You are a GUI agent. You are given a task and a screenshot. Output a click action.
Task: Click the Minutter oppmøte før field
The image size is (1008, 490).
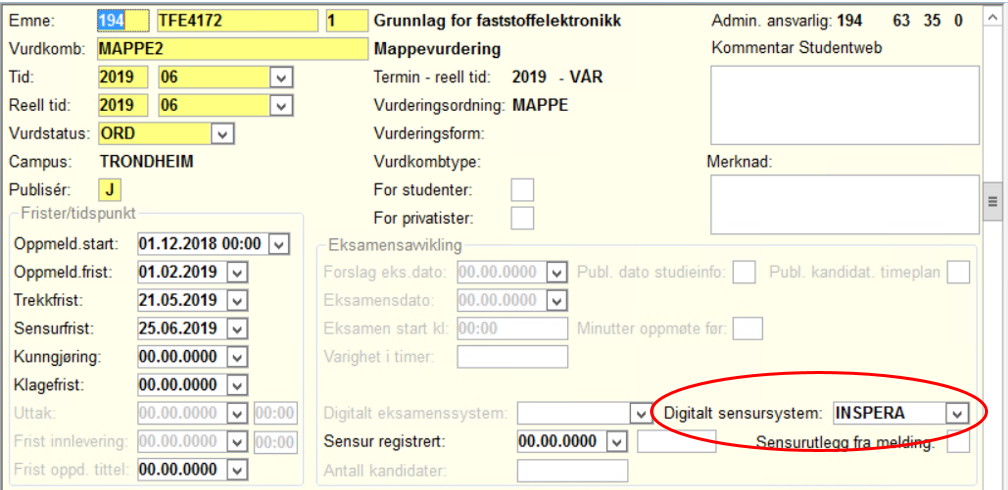pyautogui.click(x=748, y=329)
